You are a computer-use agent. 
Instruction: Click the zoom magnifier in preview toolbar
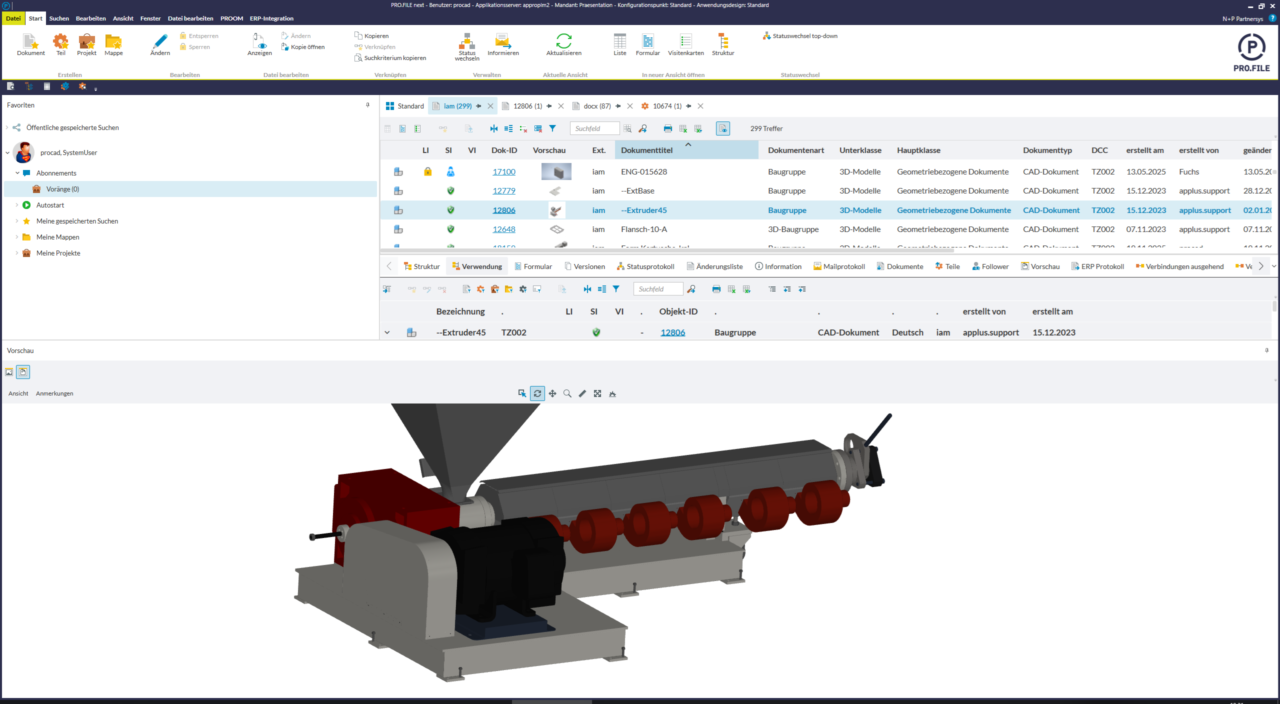[567, 394]
